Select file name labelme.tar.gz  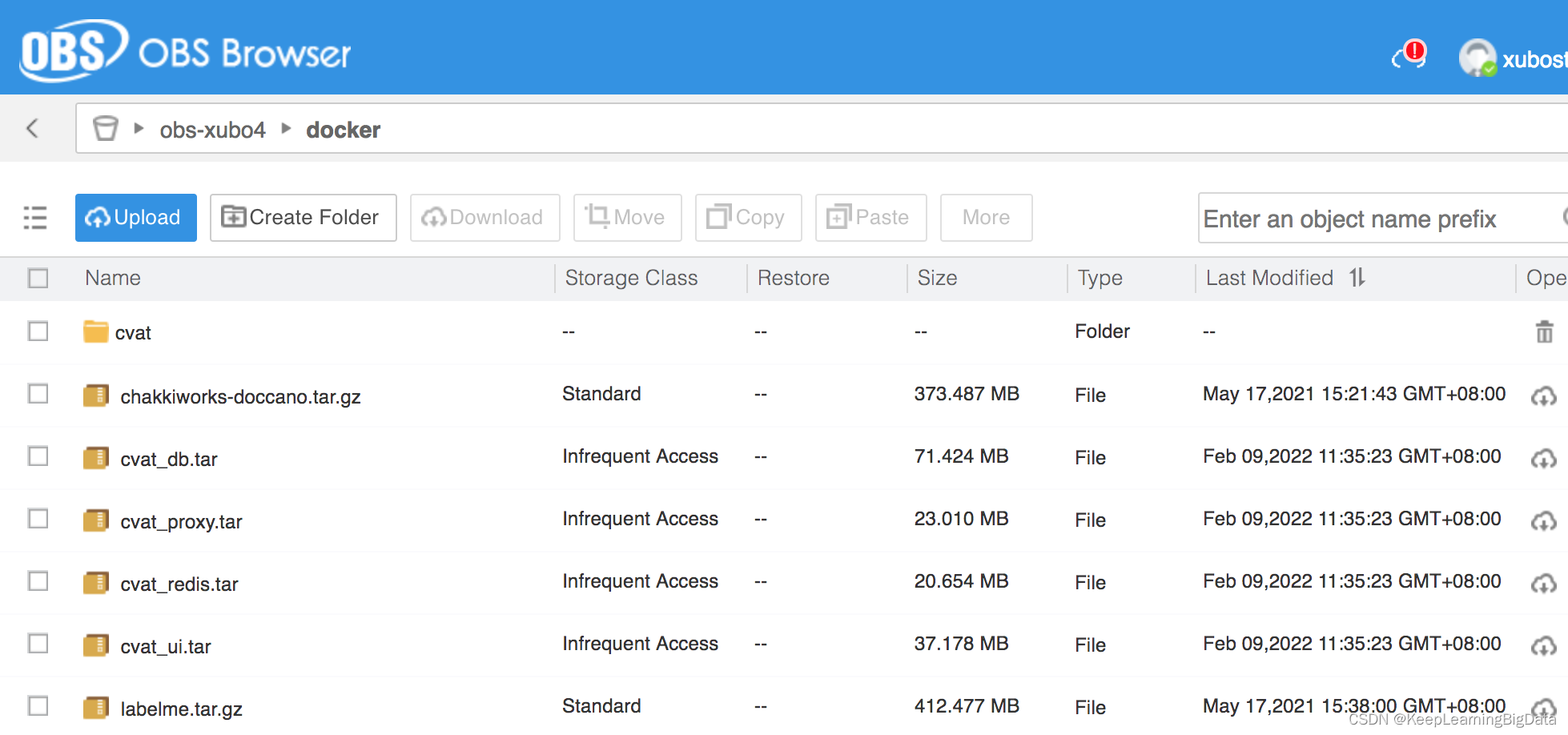(181, 709)
